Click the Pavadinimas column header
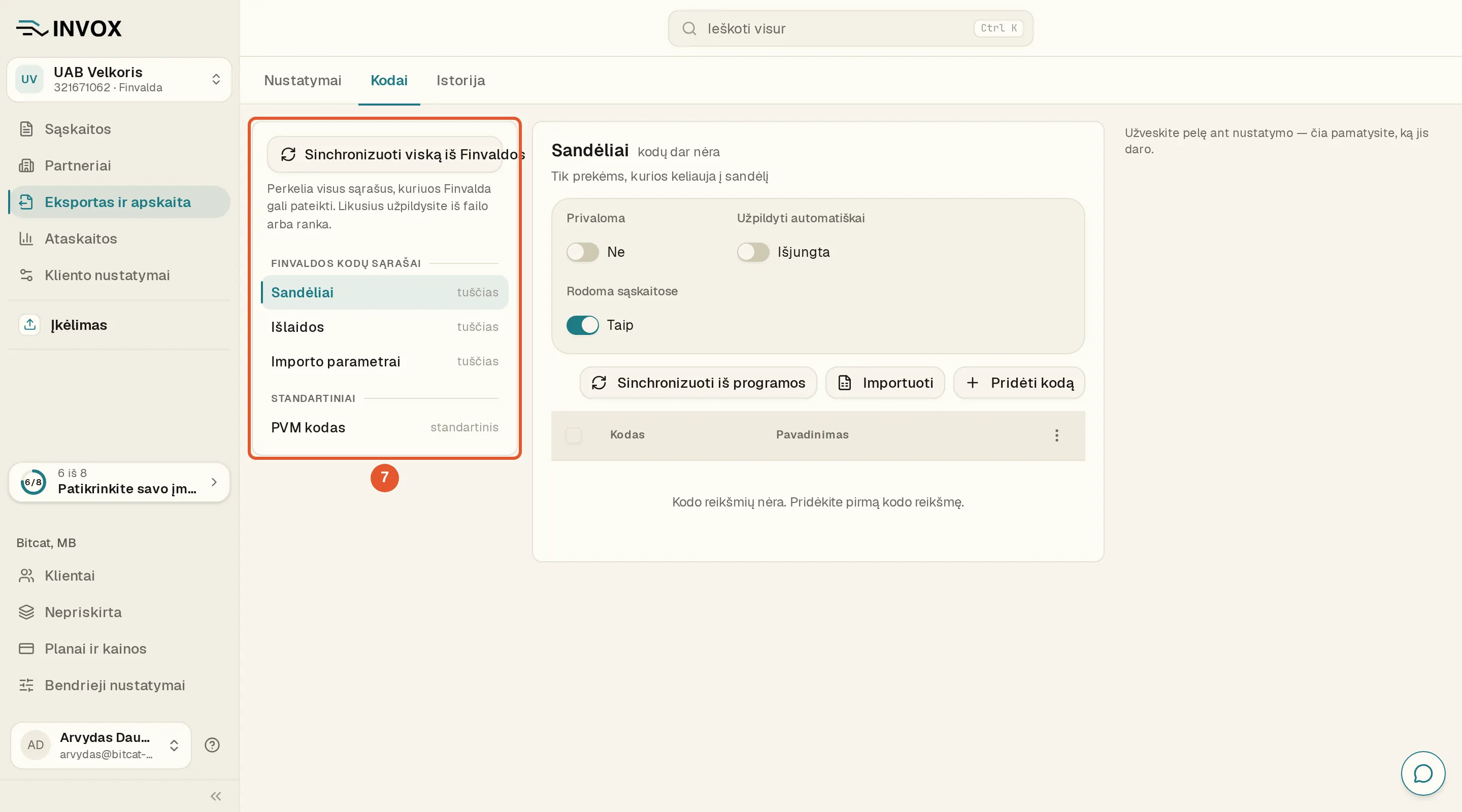The image size is (1462, 812). click(x=812, y=434)
